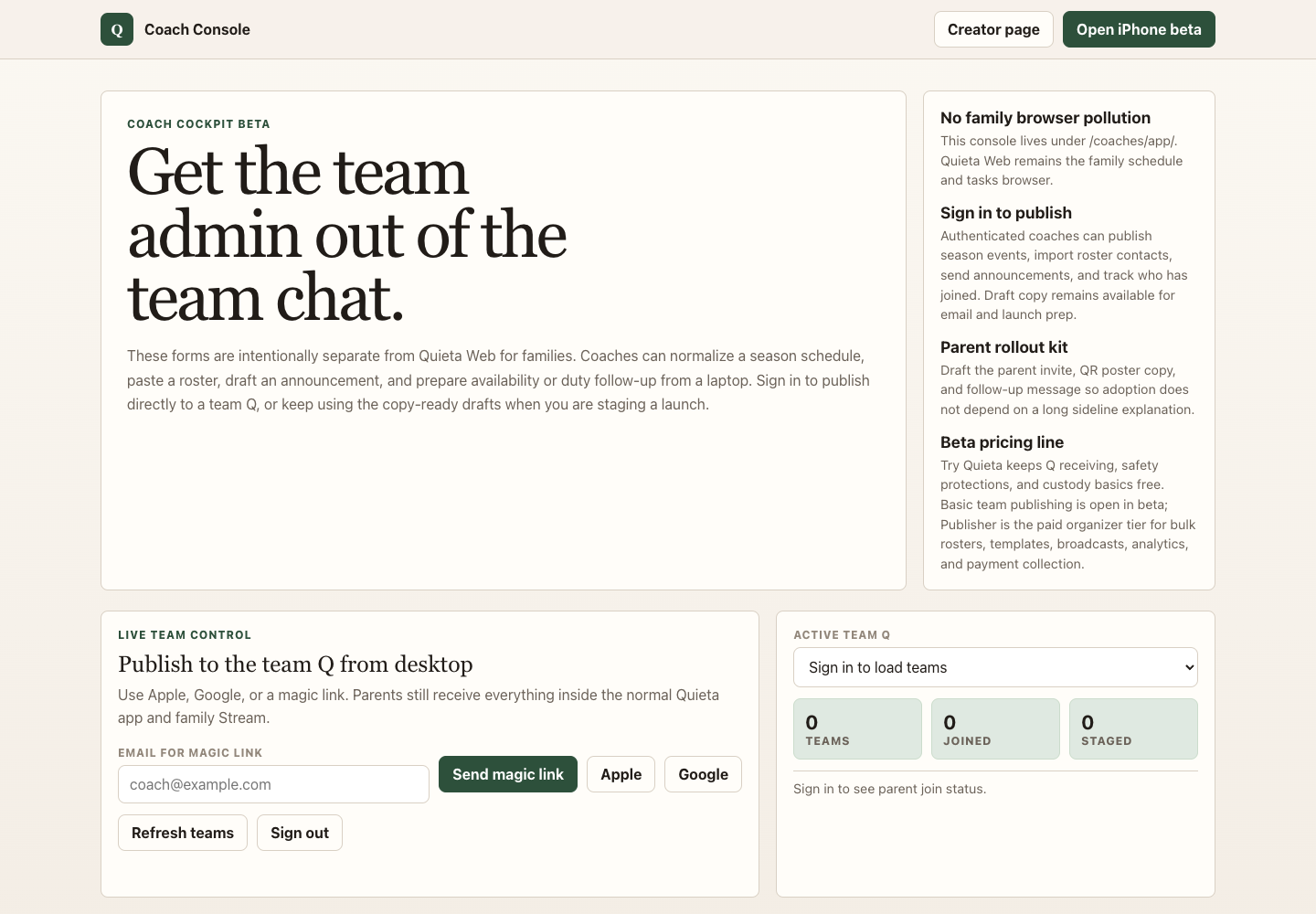Click Sign out button

pyautogui.click(x=300, y=833)
